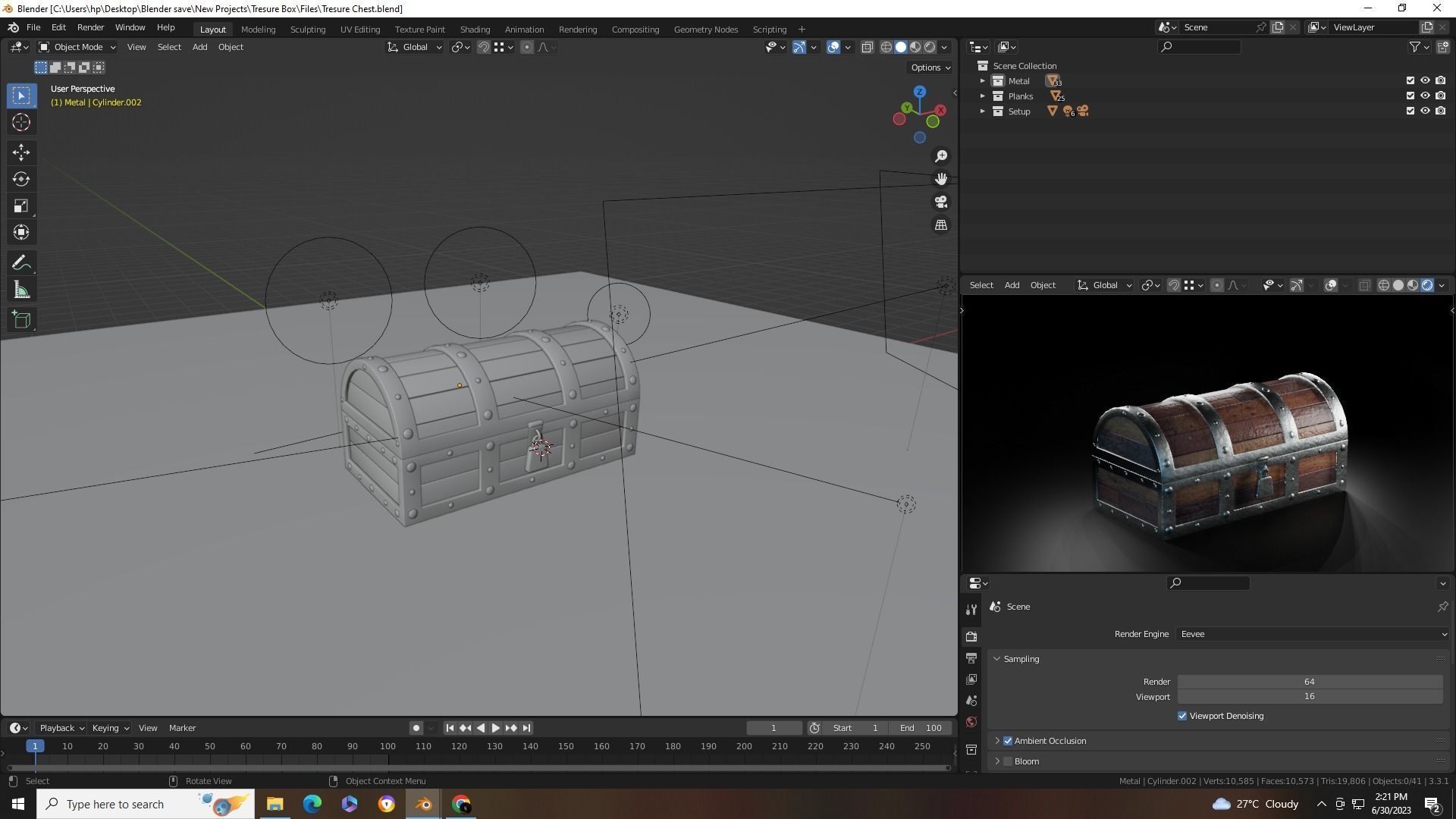This screenshot has height=819, width=1456.
Task: Switch orthographic/perspective grid icon
Action: point(941,225)
